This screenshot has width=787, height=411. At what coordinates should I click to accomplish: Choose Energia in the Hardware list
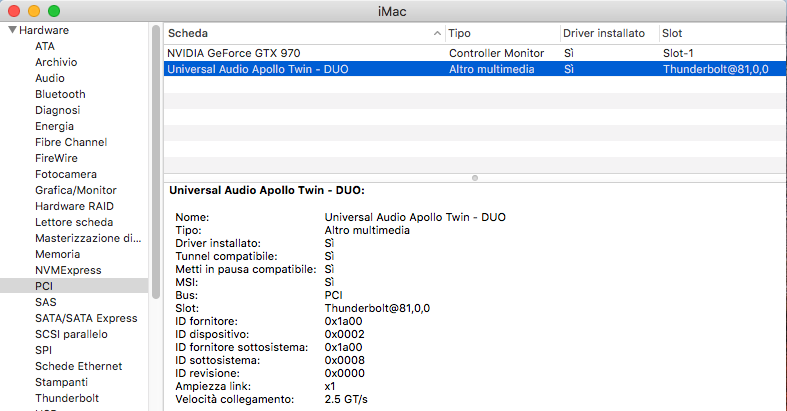(54, 126)
